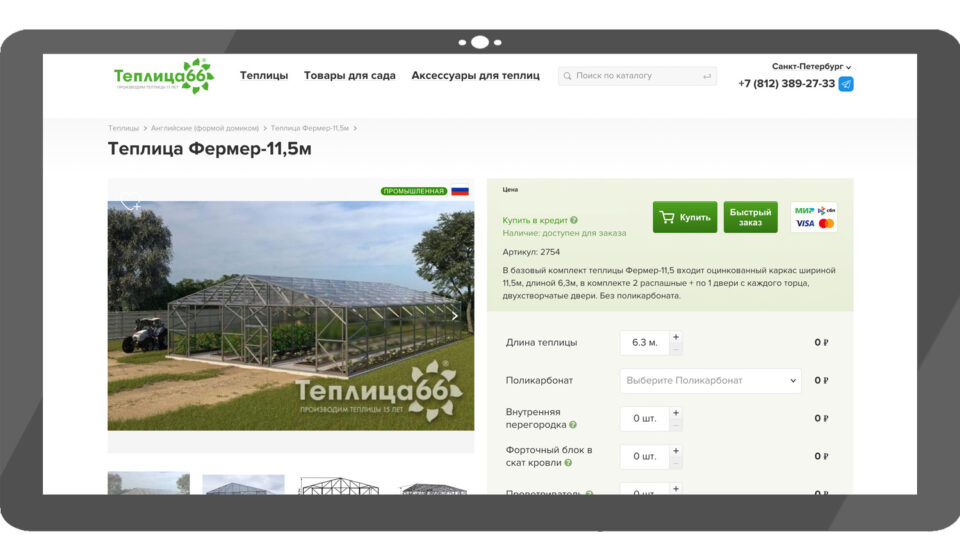The height and width of the screenshot is (540, 960).
Task: Open help icon for Форточный блок
Action: pyautogui.click(x=568, y=463)
